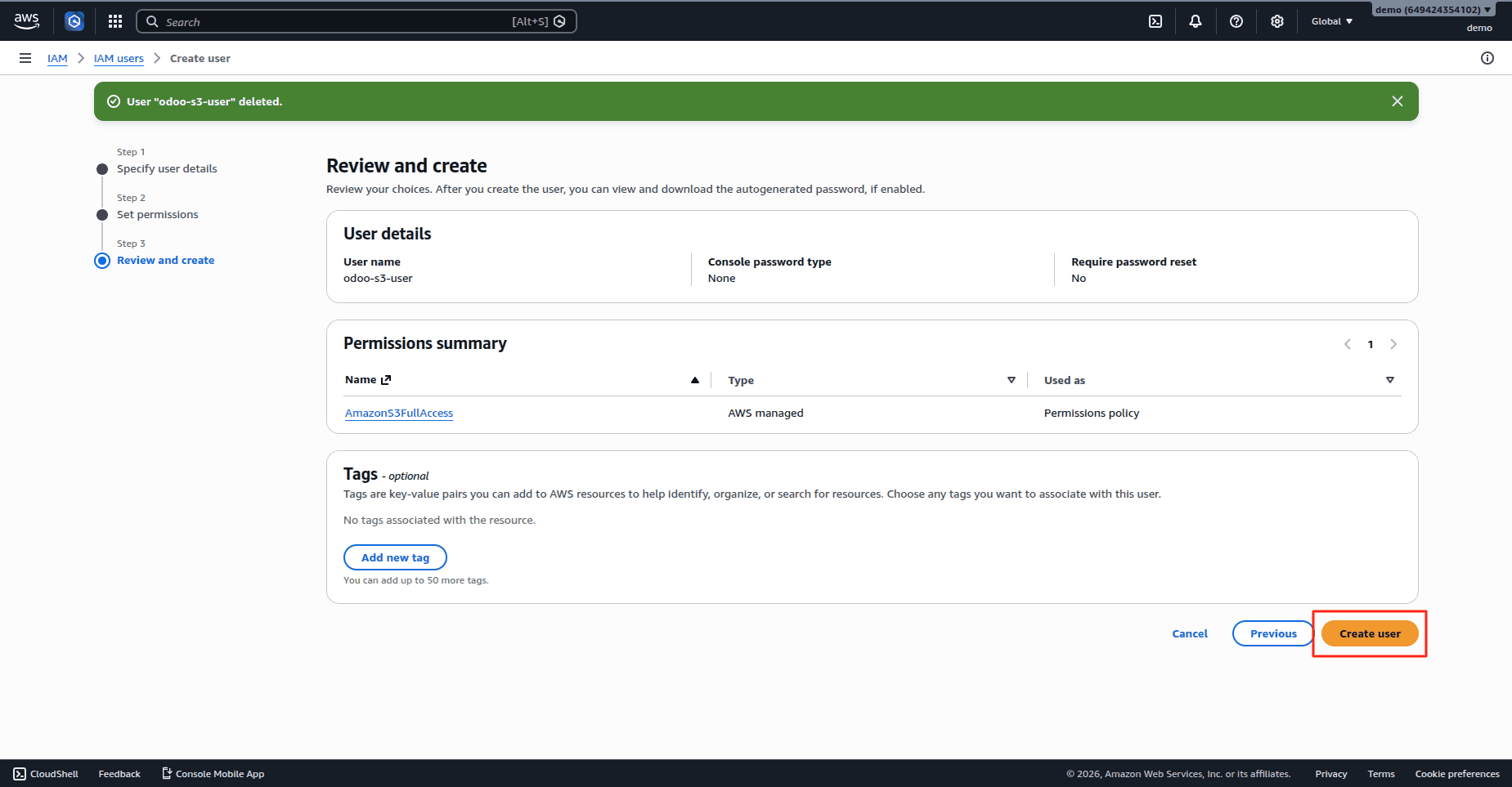Click the Previous button
The height and width of the screenshot is (787, 1512).
1273,633
